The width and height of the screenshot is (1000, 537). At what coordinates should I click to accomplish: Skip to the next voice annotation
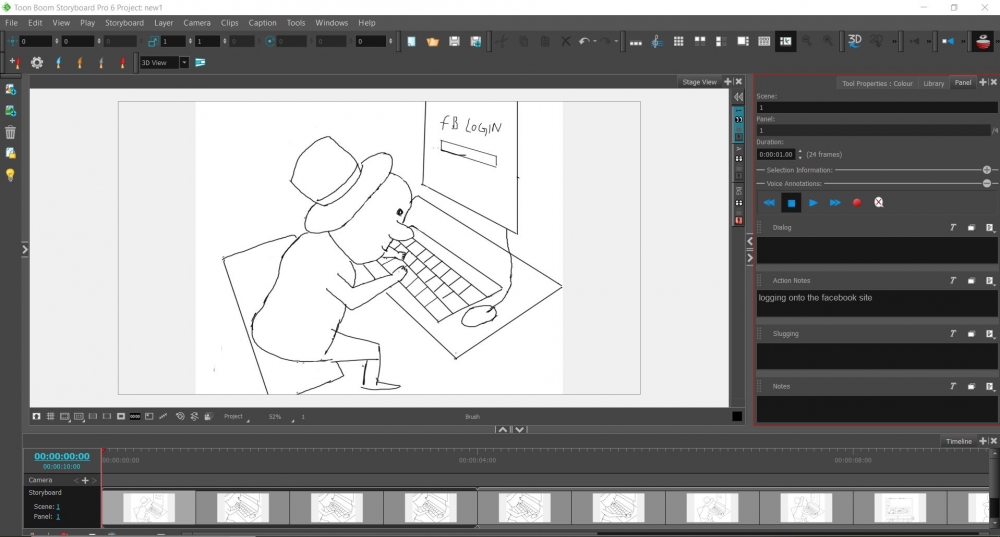pos(835,203)
